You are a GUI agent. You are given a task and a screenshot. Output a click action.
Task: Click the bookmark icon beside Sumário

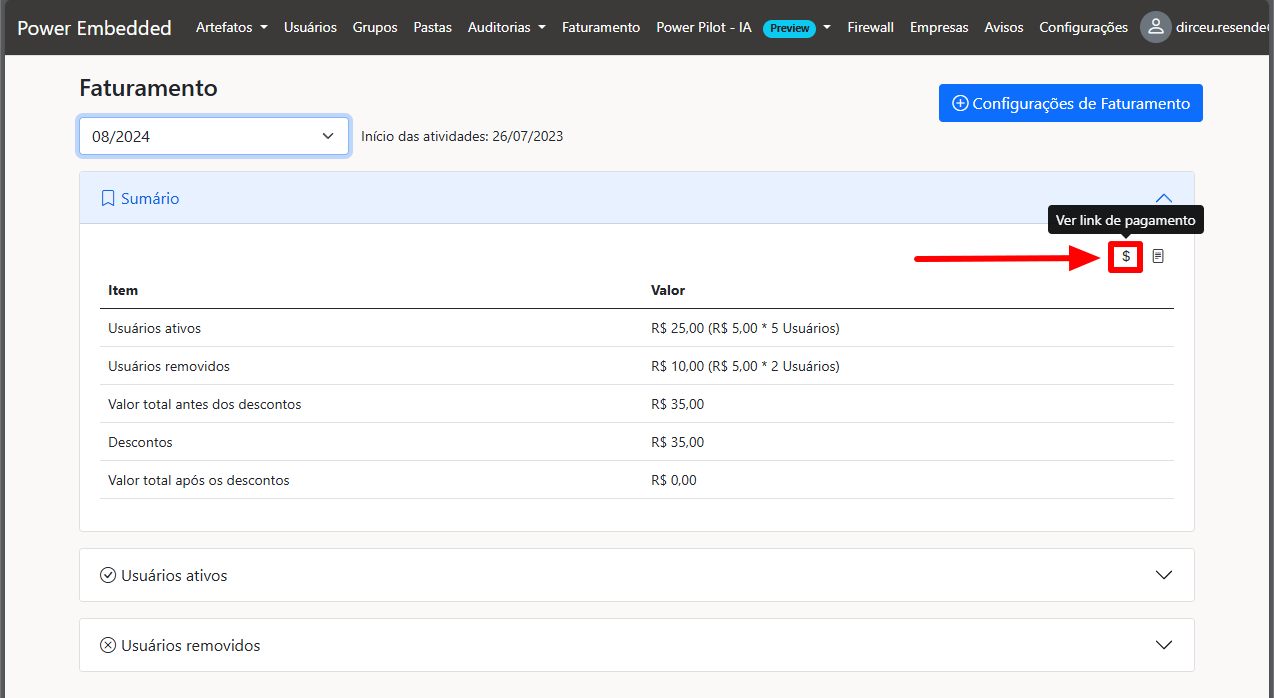[108, 199]
